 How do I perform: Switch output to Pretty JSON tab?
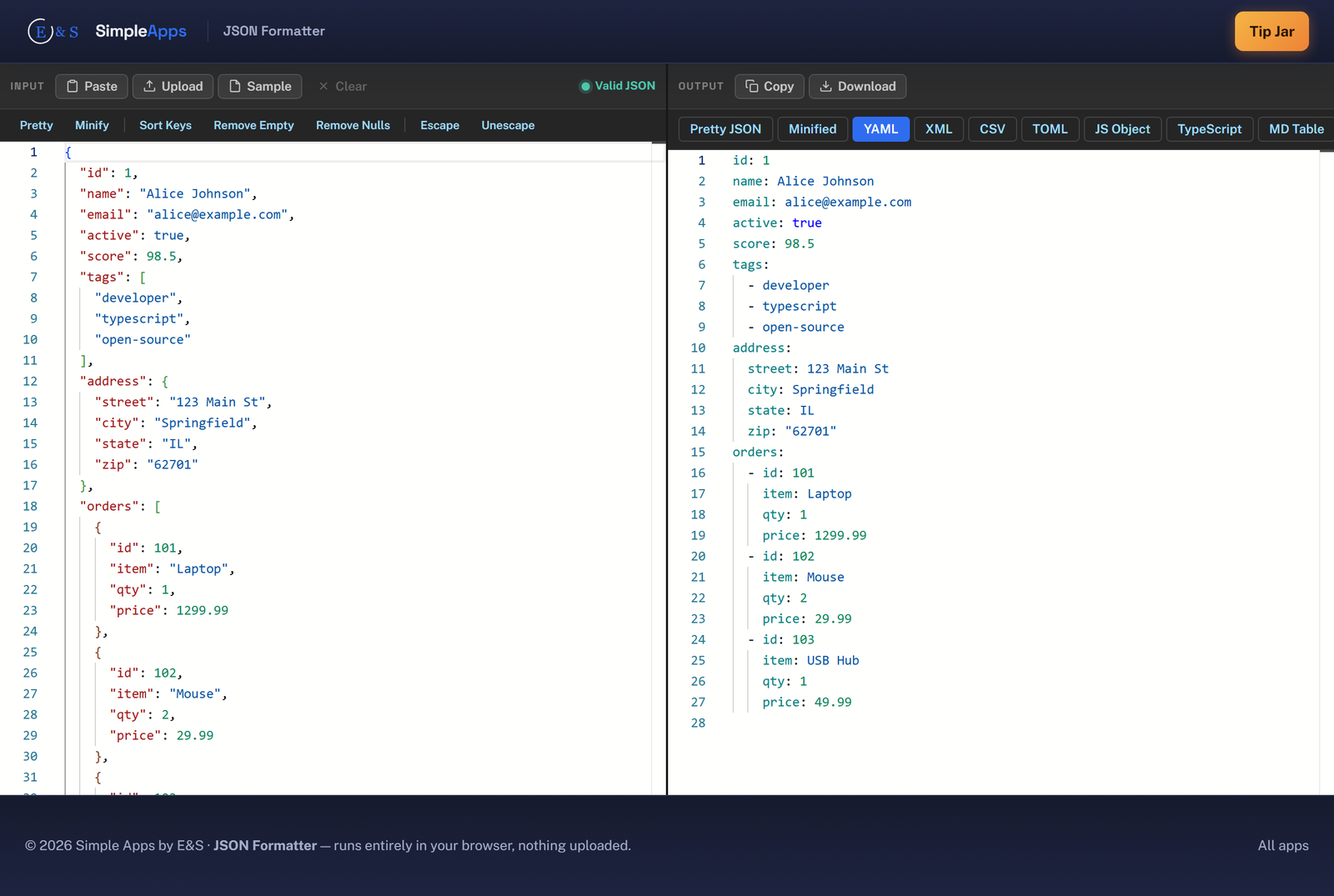(725, 129)
